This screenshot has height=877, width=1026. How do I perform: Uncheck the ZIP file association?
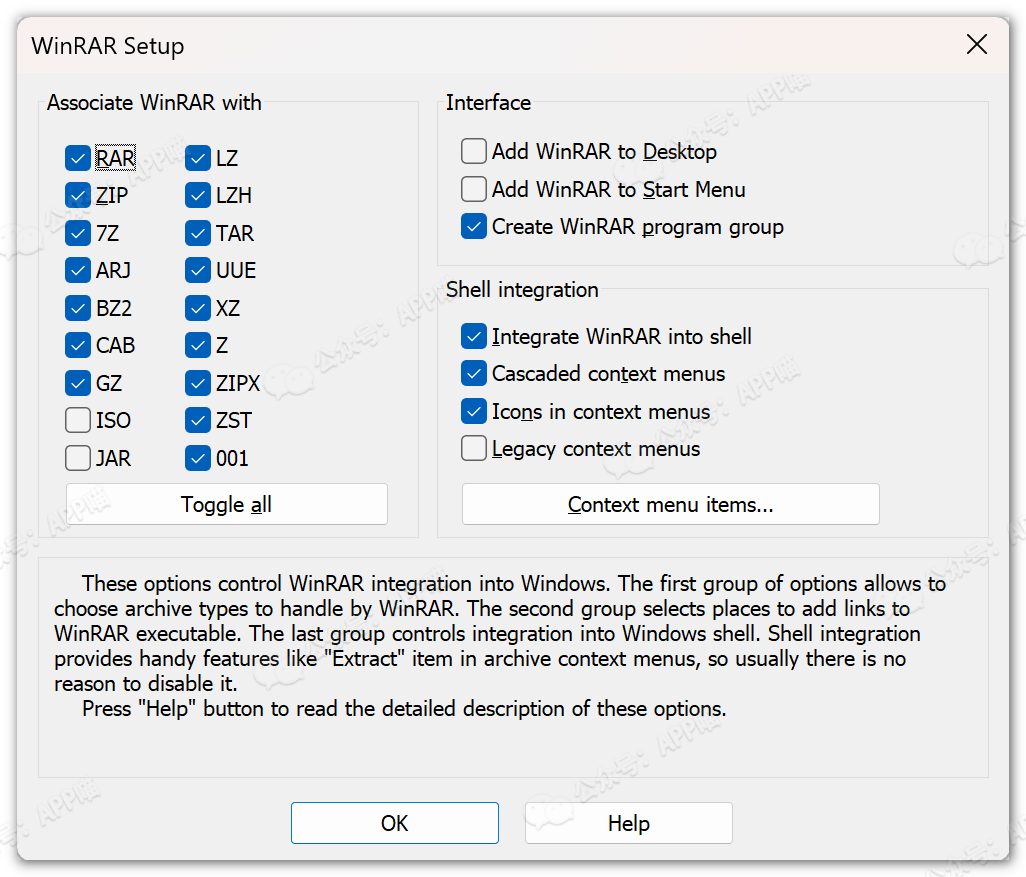pos(78,195)
